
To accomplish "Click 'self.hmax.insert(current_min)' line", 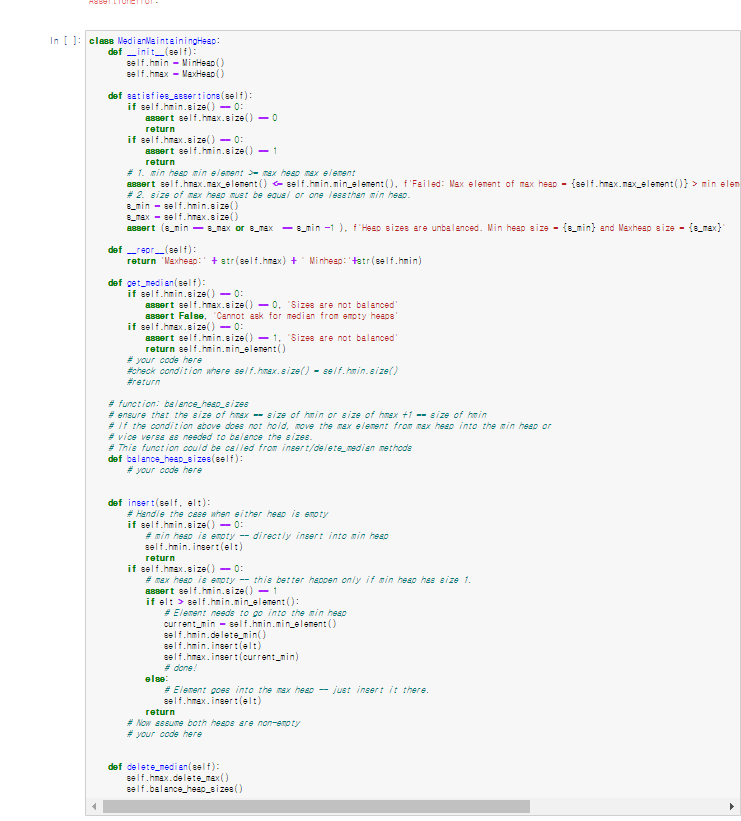I will click(x=231, y=657).
